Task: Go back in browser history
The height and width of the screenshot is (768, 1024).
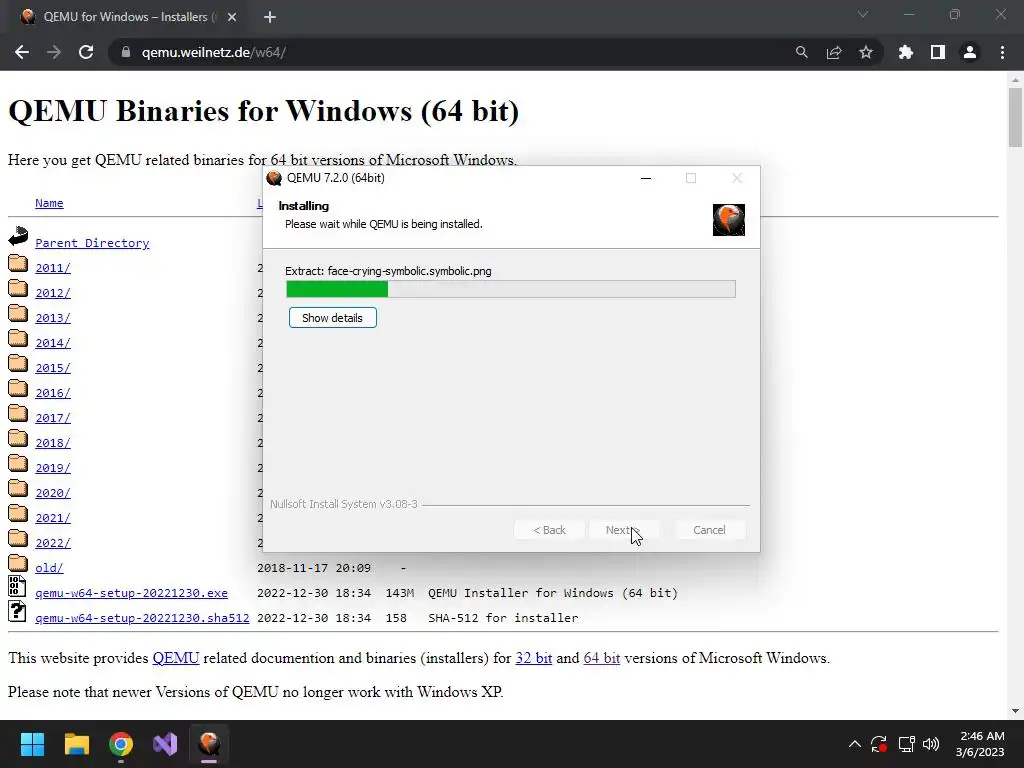Action: point(22,52)
